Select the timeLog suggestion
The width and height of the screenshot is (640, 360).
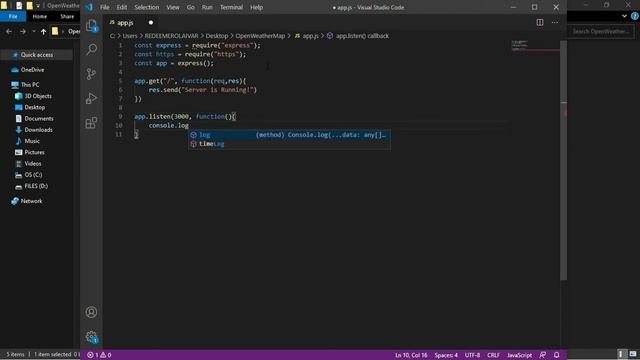(x=289, y=144)
